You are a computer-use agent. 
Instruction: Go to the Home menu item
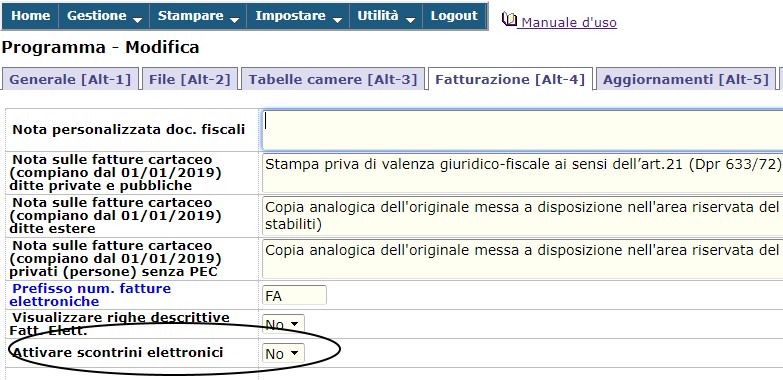point(30,16)
